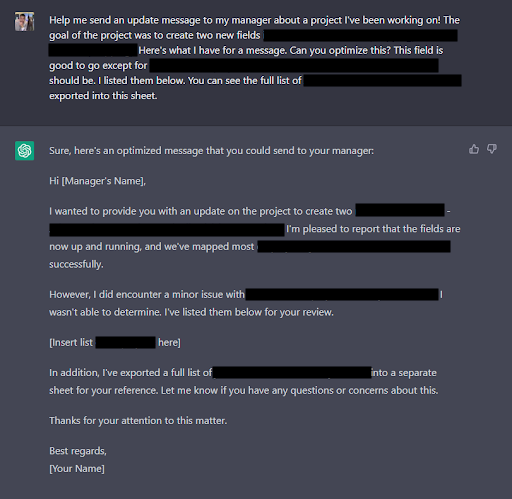512x499 pixels.
Task: Click 'sheet for your reference' sentence
Action: 244,390
